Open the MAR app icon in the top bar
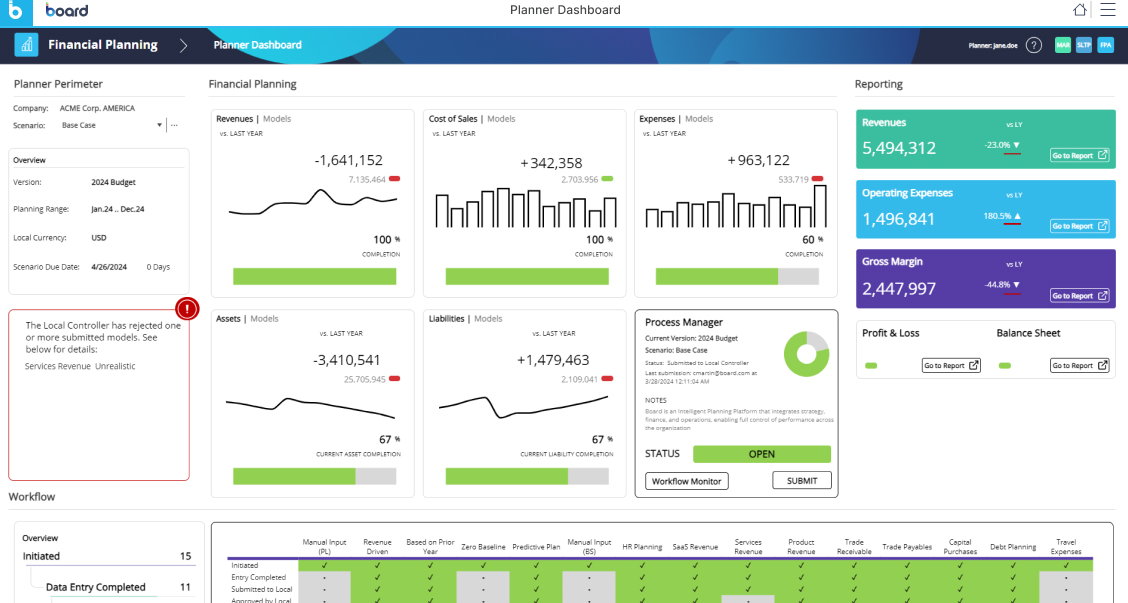The image size is (1128, 603). click(1063, 45)
